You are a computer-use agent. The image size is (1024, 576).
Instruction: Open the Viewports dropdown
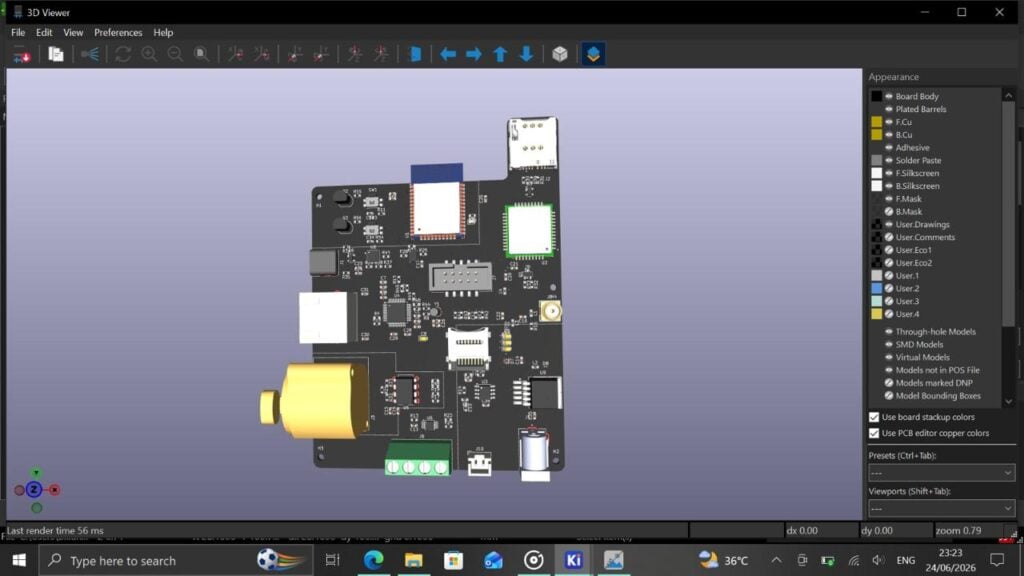tap(941, 508)
